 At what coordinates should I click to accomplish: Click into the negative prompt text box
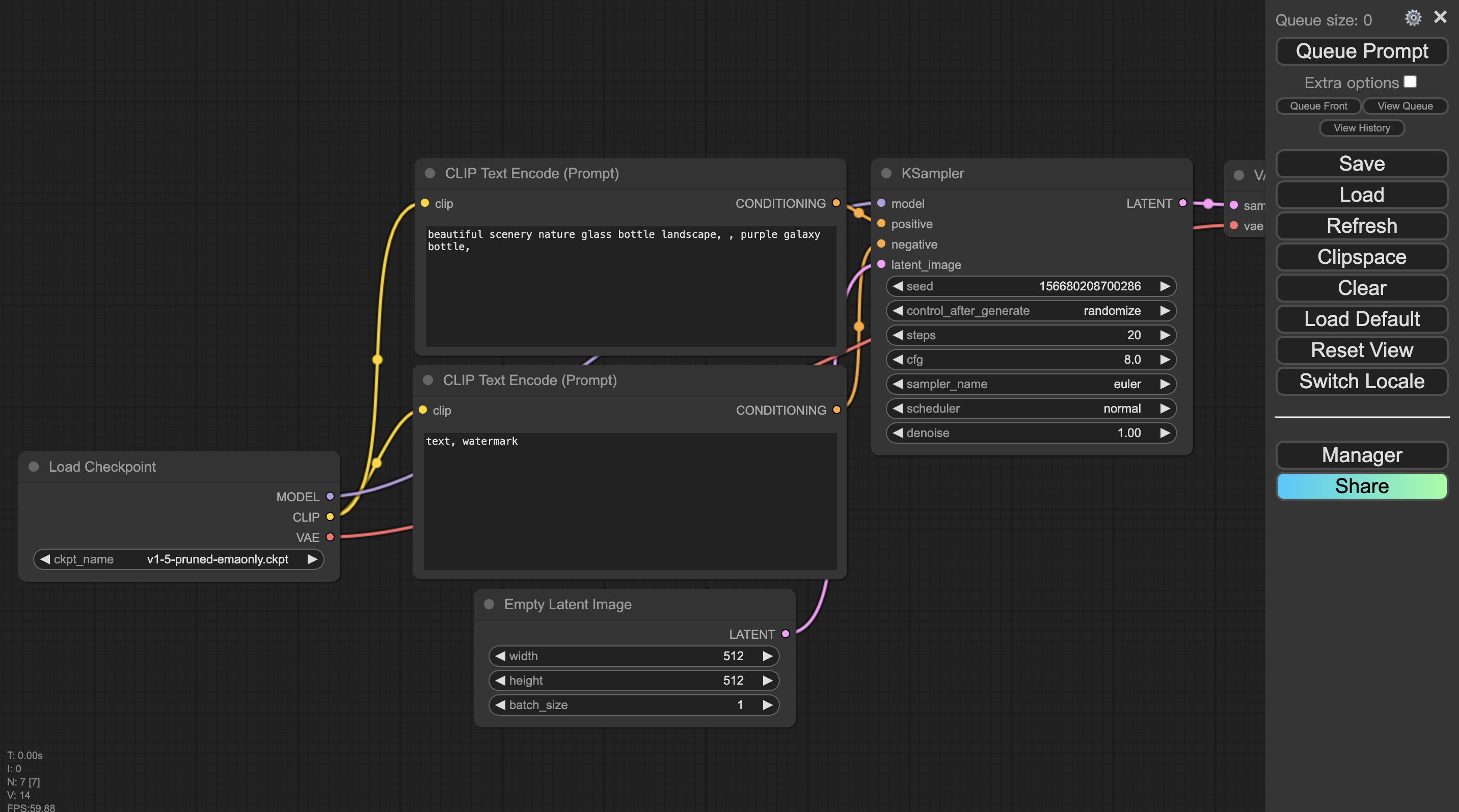(x=630, y=501)
